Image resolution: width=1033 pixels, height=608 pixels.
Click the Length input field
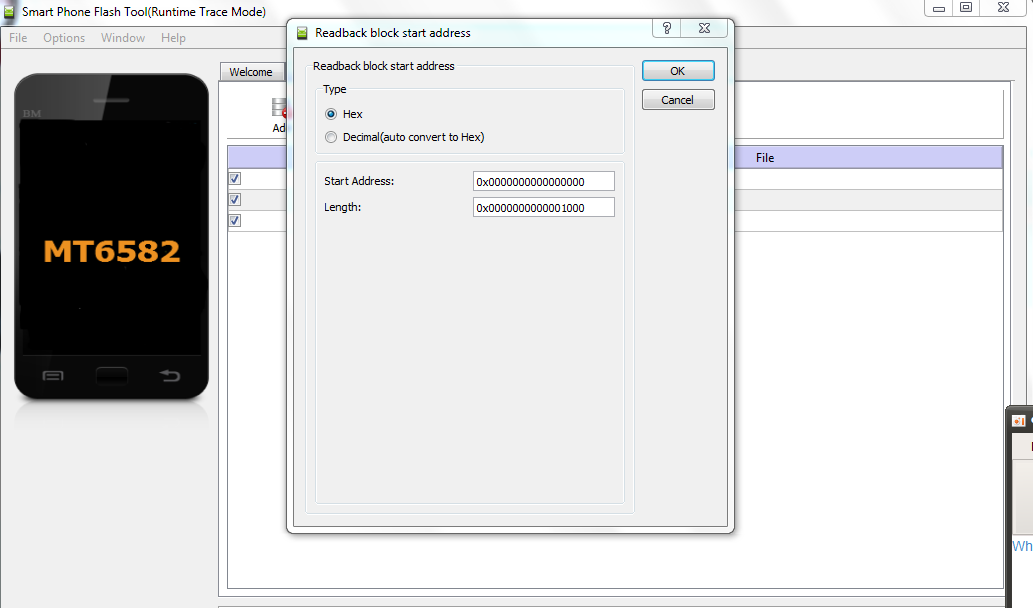pyautogui.click(x=543, y=207)
